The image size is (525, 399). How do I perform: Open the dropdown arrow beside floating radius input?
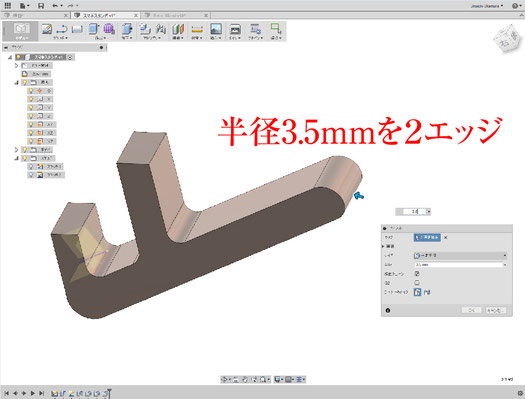click(429, 212)
